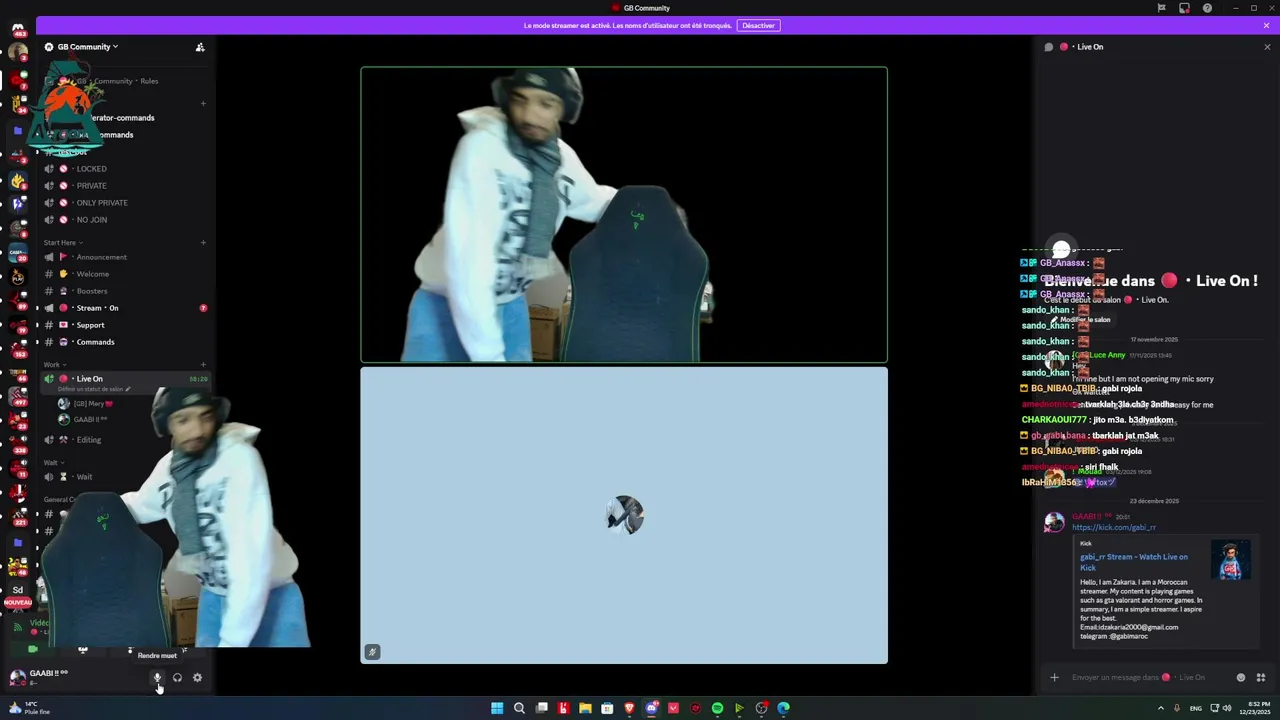Toggle the headphones deafen button
1280x720 pixels.
177,677
